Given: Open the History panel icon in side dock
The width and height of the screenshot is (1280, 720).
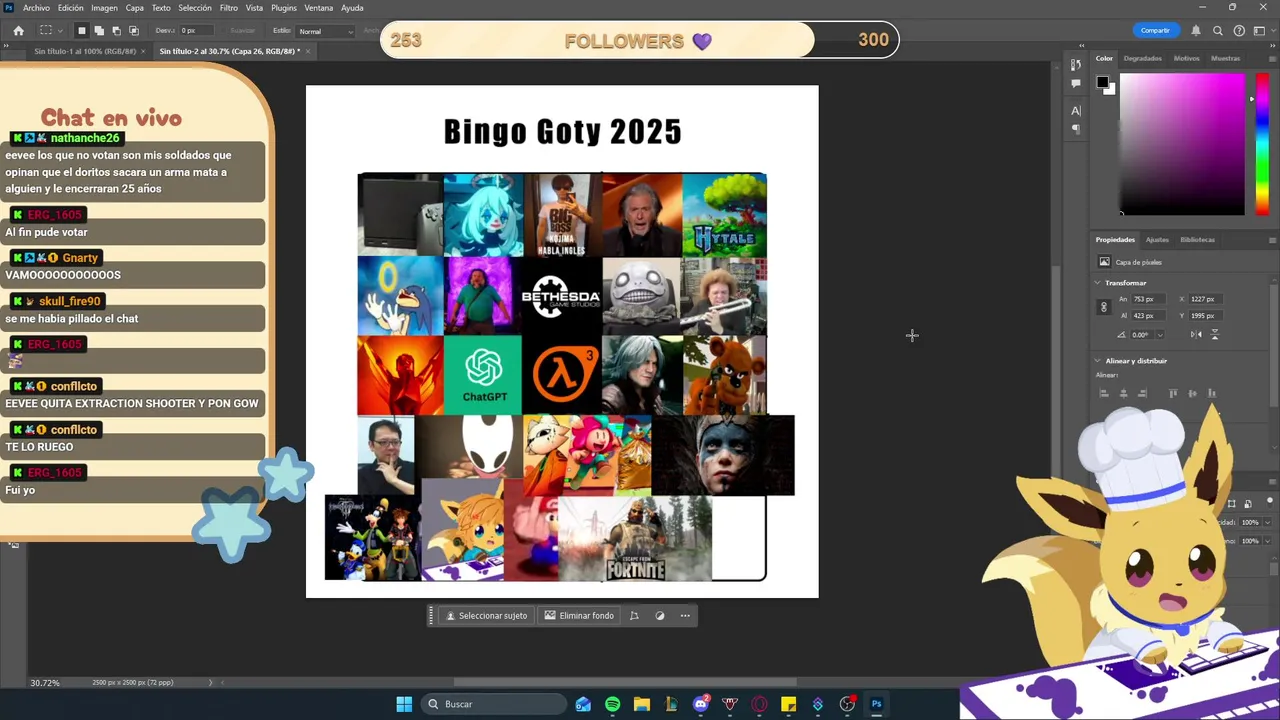Looking at the screenshot, I should click(1076, 65).
